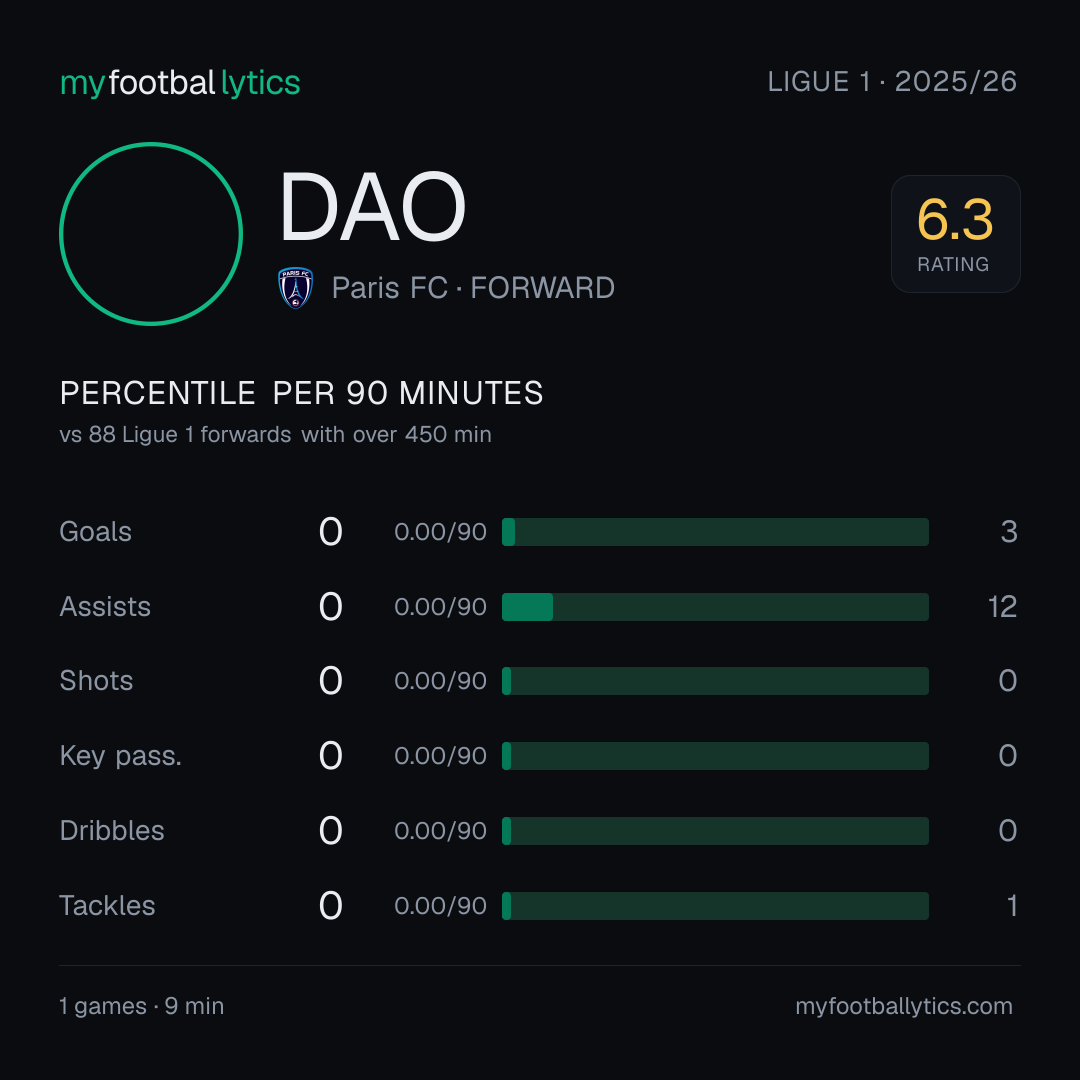Select the DAO player name

click(373, 207)
